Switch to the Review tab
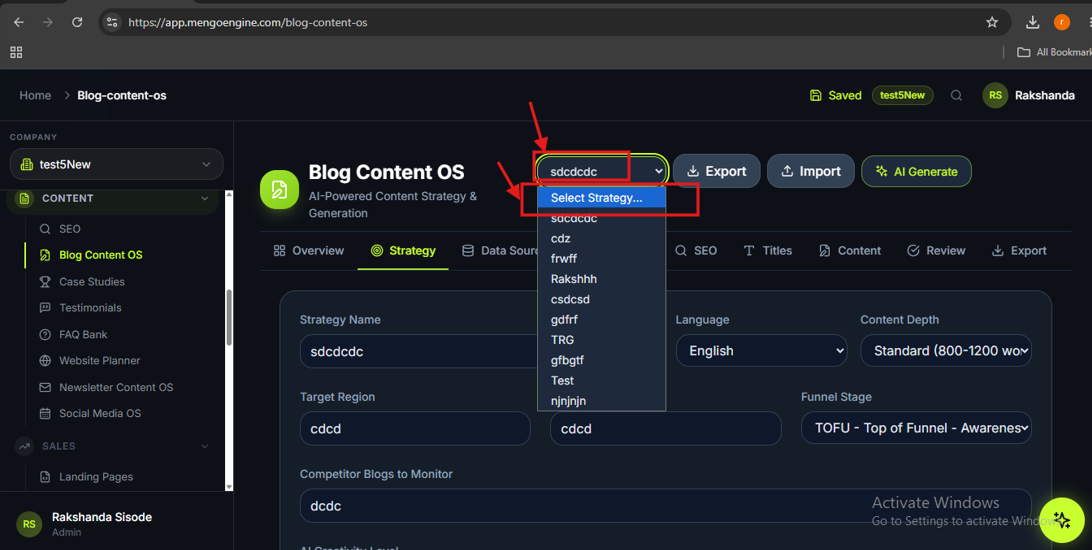The width and height of the screenshot is (1092, 550). tap(936, 251)
